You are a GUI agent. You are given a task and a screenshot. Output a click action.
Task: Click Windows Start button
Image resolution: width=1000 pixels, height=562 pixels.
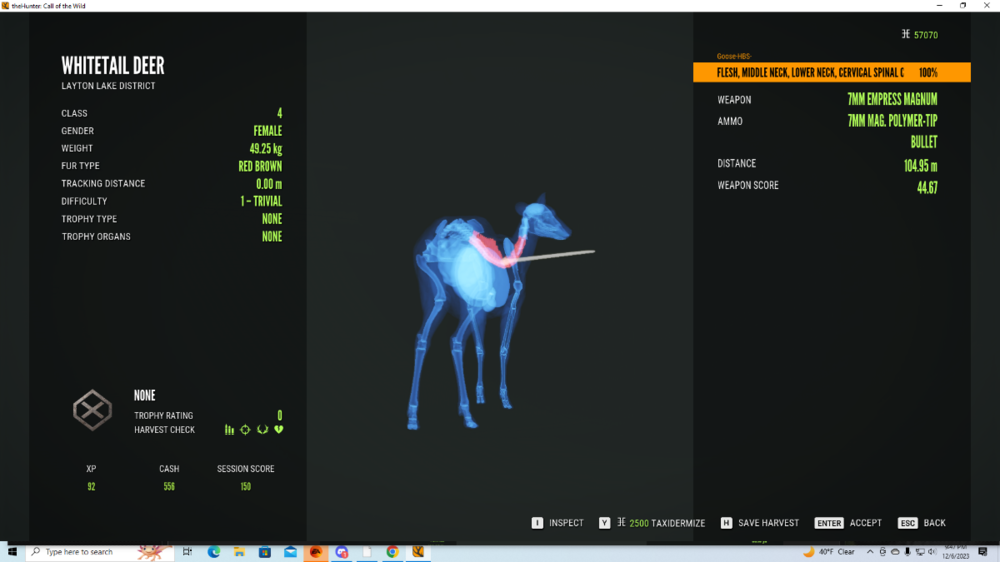[x=13, y=552]
